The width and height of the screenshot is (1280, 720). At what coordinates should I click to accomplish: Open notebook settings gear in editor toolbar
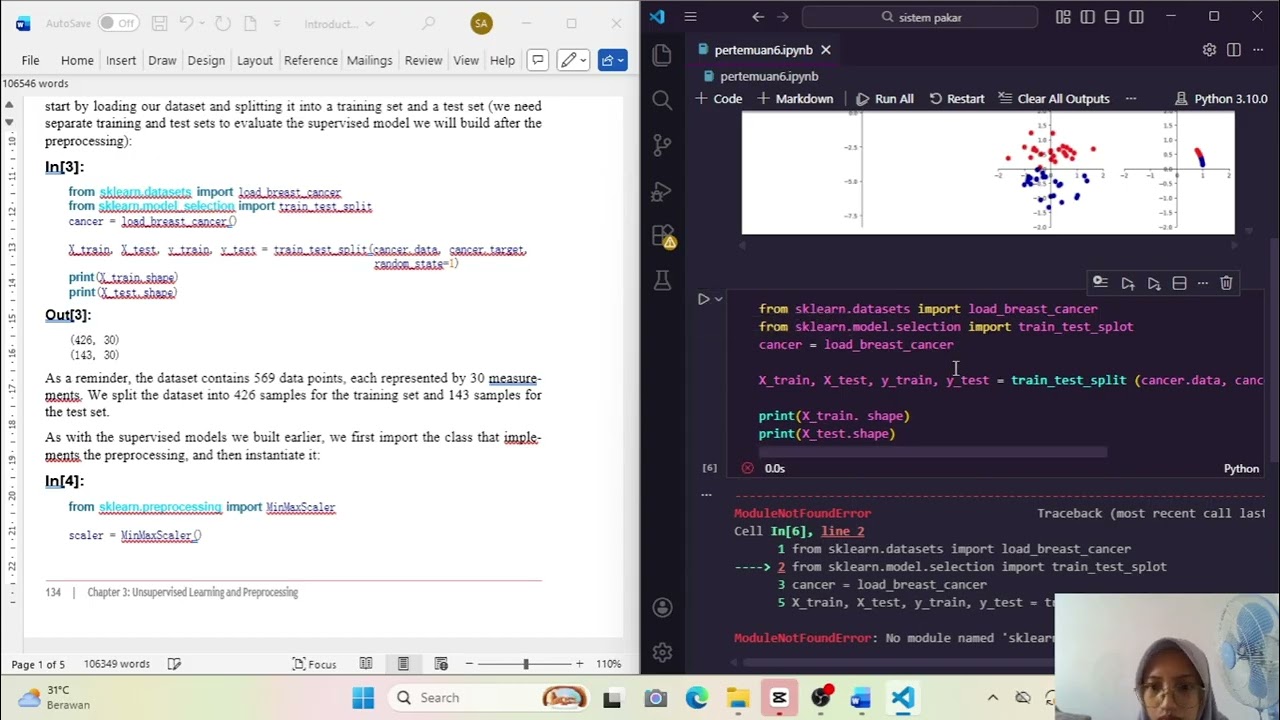(x=1209, y=50)
